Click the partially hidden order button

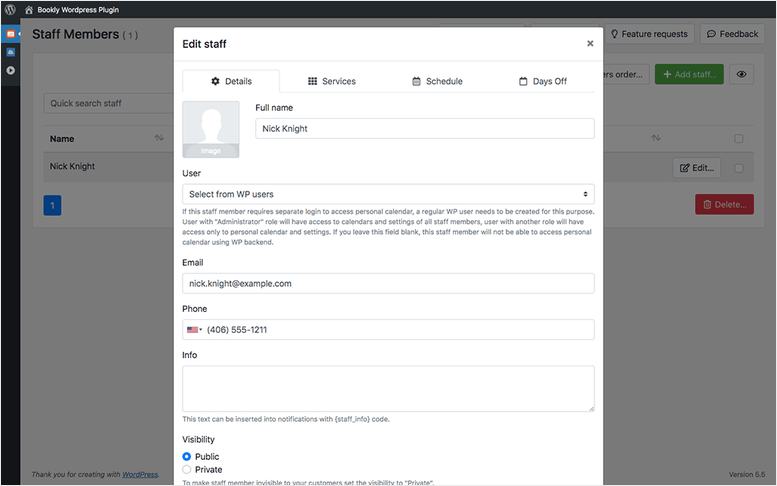pyautogui.click(x=626, y=74)
